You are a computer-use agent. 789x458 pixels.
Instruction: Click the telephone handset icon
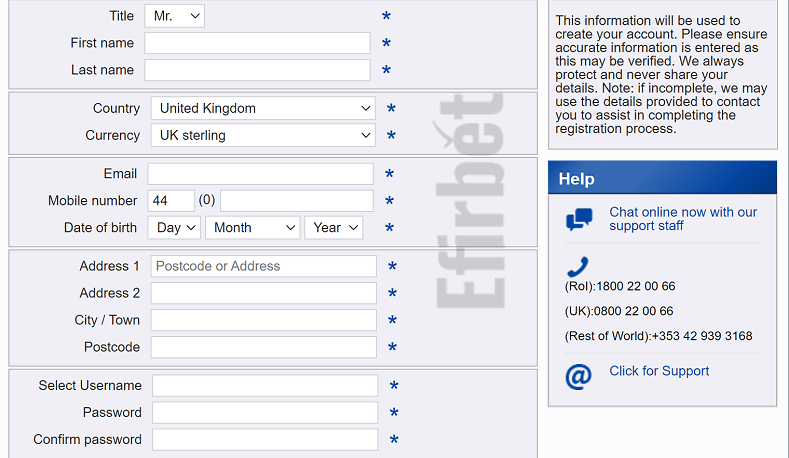pos(578,267)
